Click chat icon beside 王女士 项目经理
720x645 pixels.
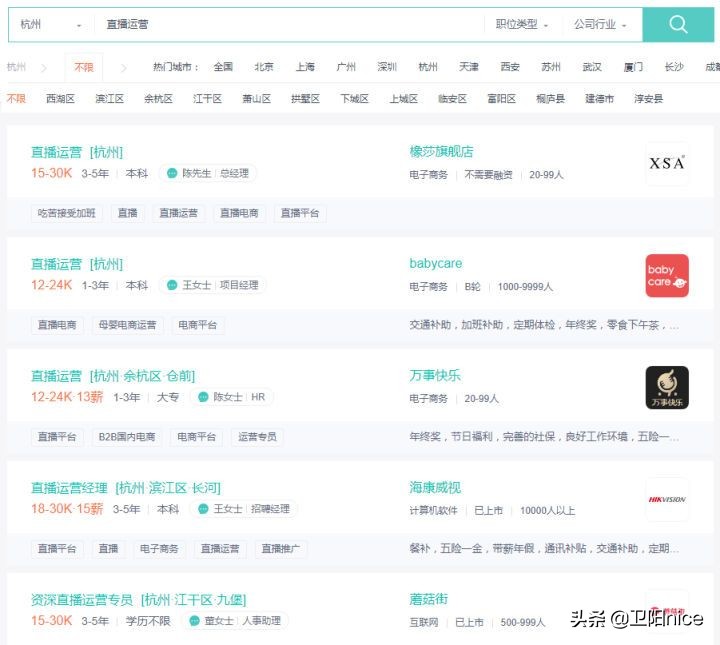(172, 286)
